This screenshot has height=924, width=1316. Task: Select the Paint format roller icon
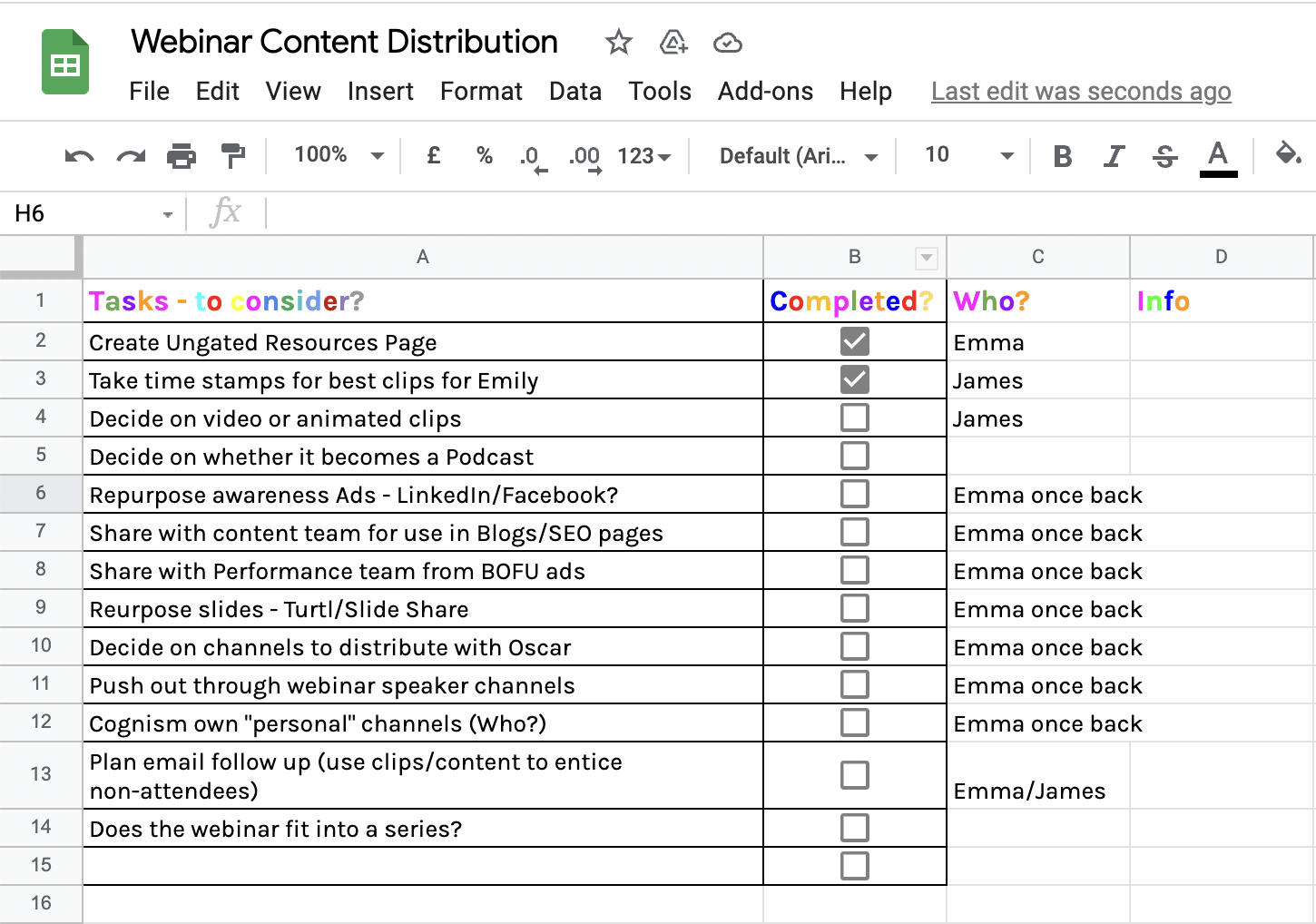coord(233,156)
